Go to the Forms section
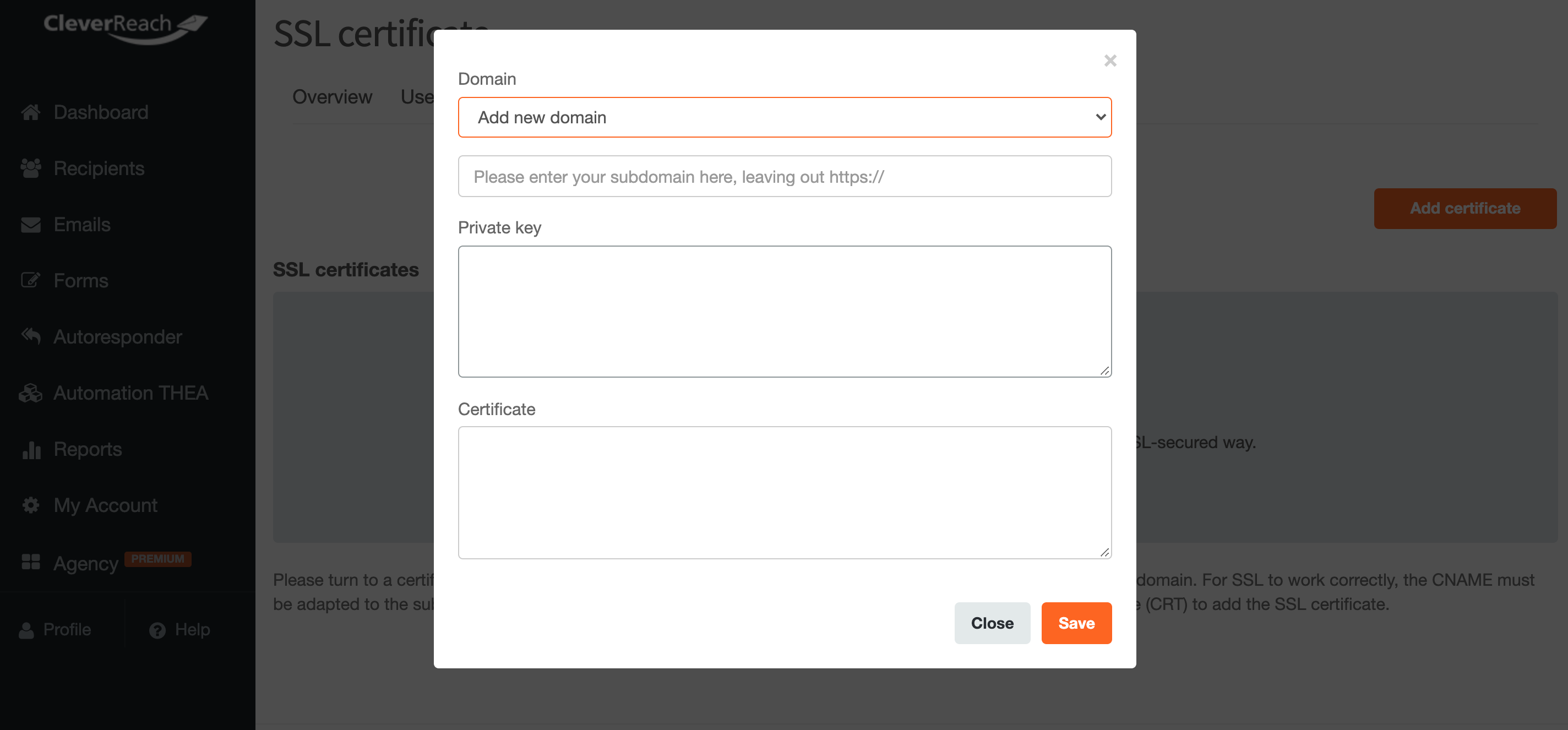 [81, 281]
